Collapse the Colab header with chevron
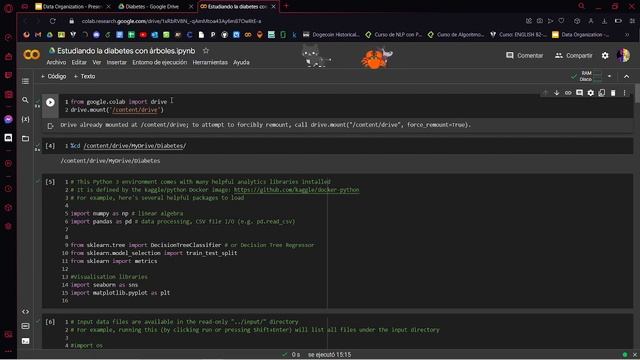 pos(627,76)
